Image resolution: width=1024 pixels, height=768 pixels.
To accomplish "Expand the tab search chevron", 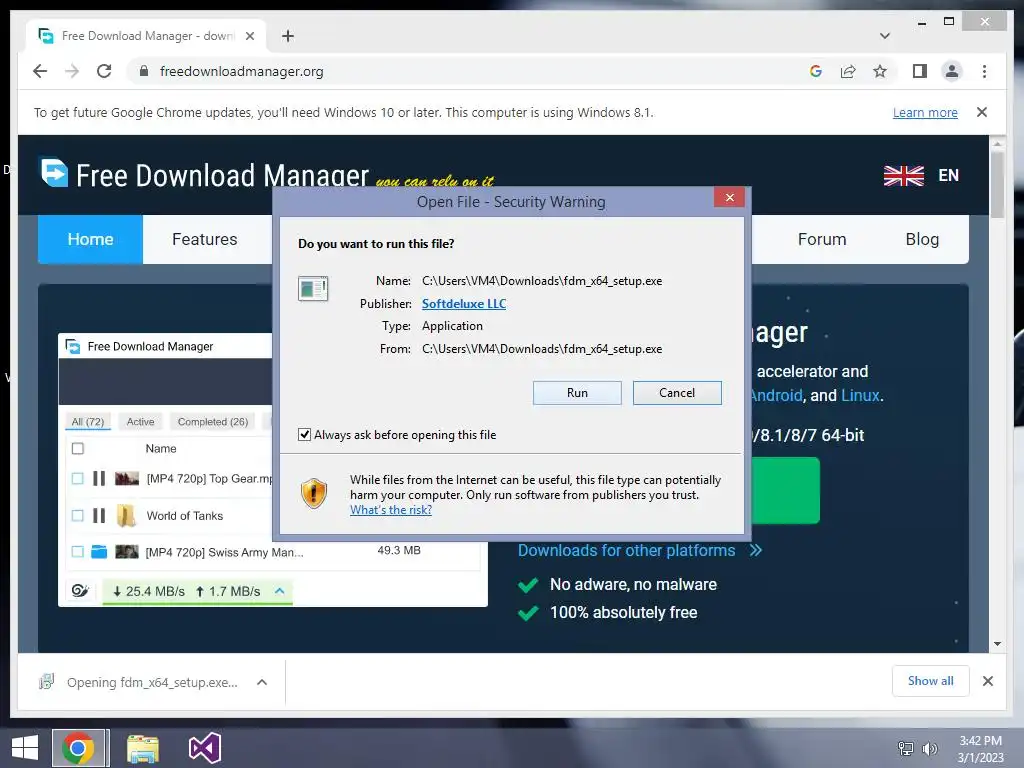I will pyautogui.click(x=885, y=36).
